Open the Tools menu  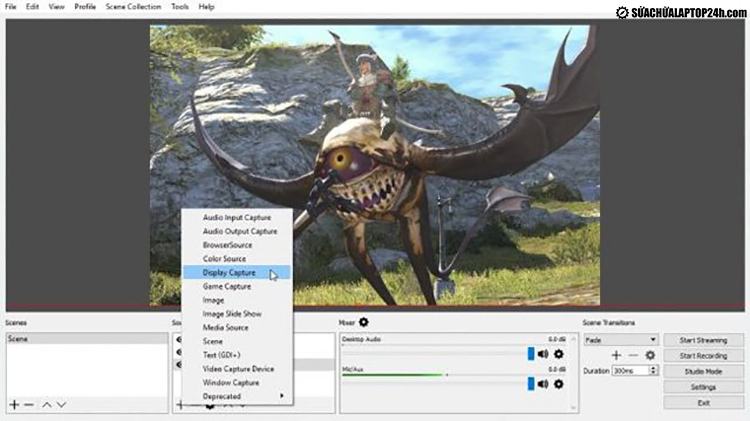[180, 7]
